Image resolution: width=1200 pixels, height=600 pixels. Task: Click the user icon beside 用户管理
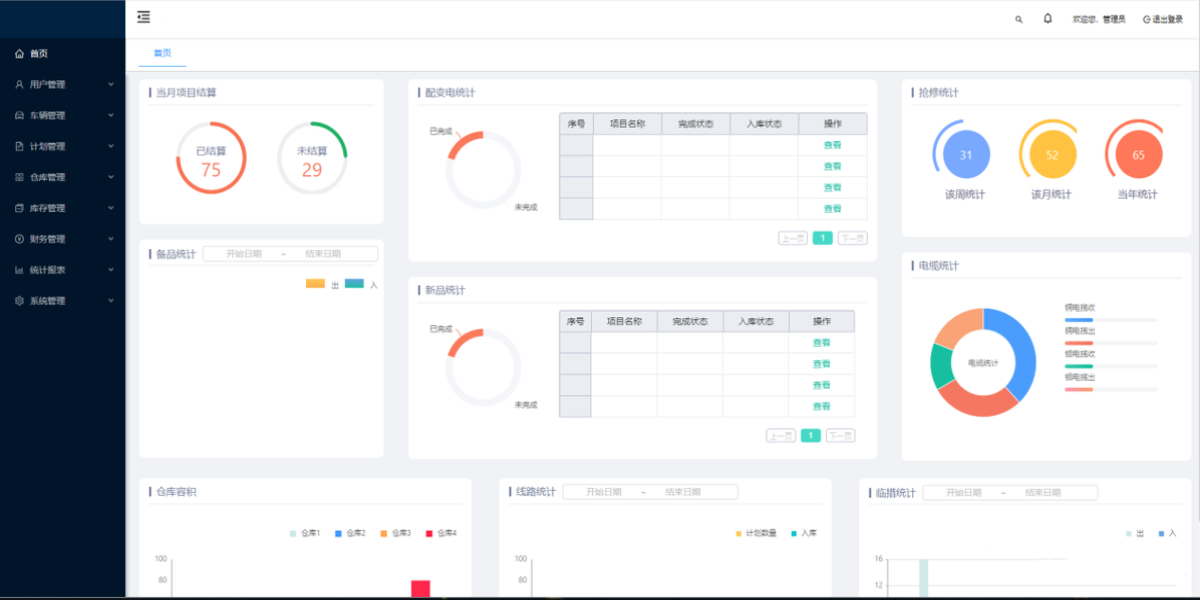coord(19,85)
